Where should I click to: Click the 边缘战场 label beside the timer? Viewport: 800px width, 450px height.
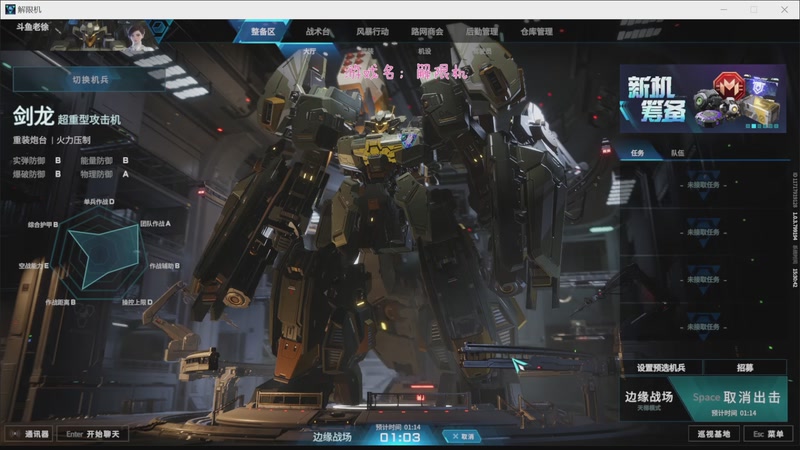pos(332,437)
